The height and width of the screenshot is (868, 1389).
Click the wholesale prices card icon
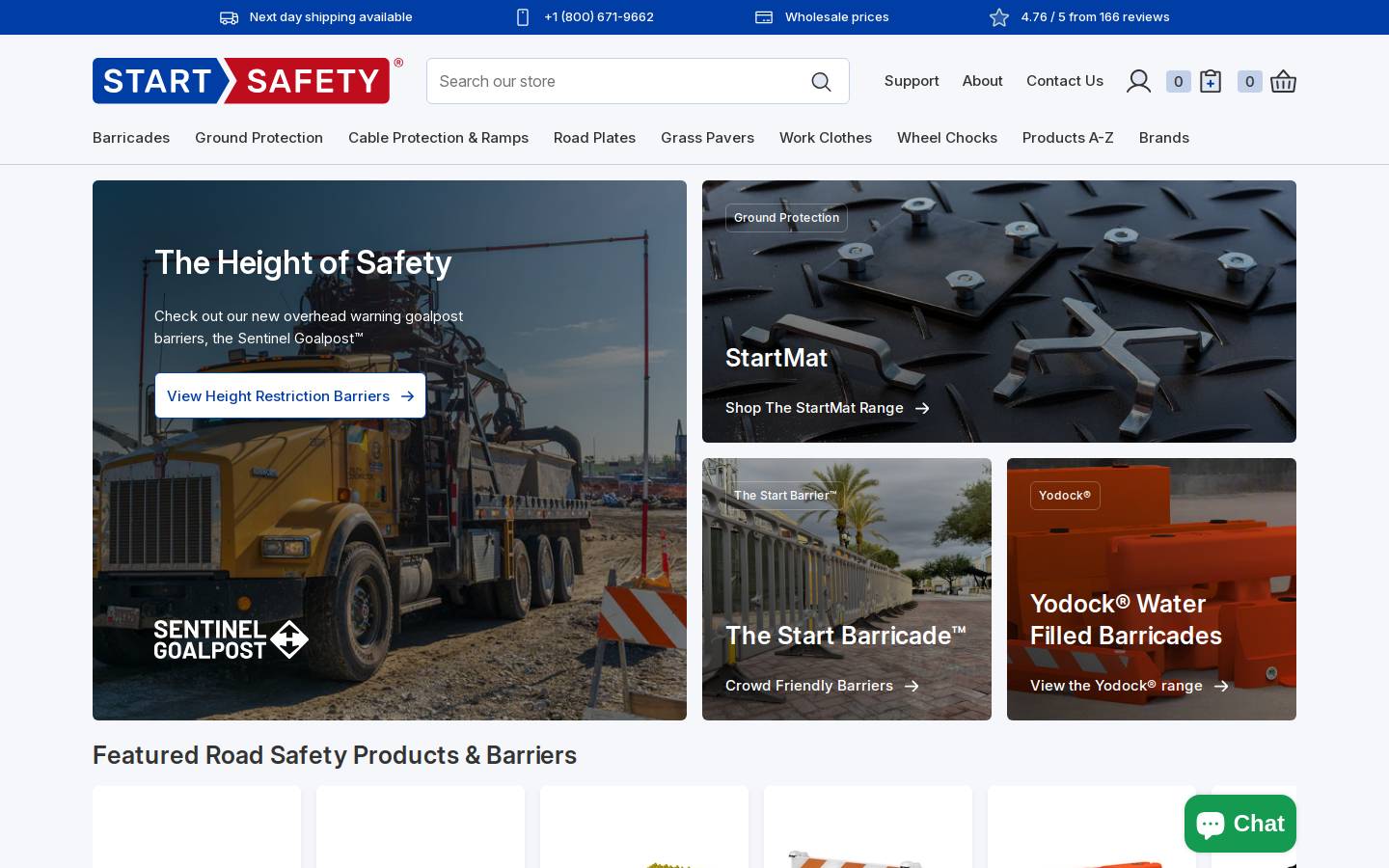pyautogui.click(x=764, y=17)
